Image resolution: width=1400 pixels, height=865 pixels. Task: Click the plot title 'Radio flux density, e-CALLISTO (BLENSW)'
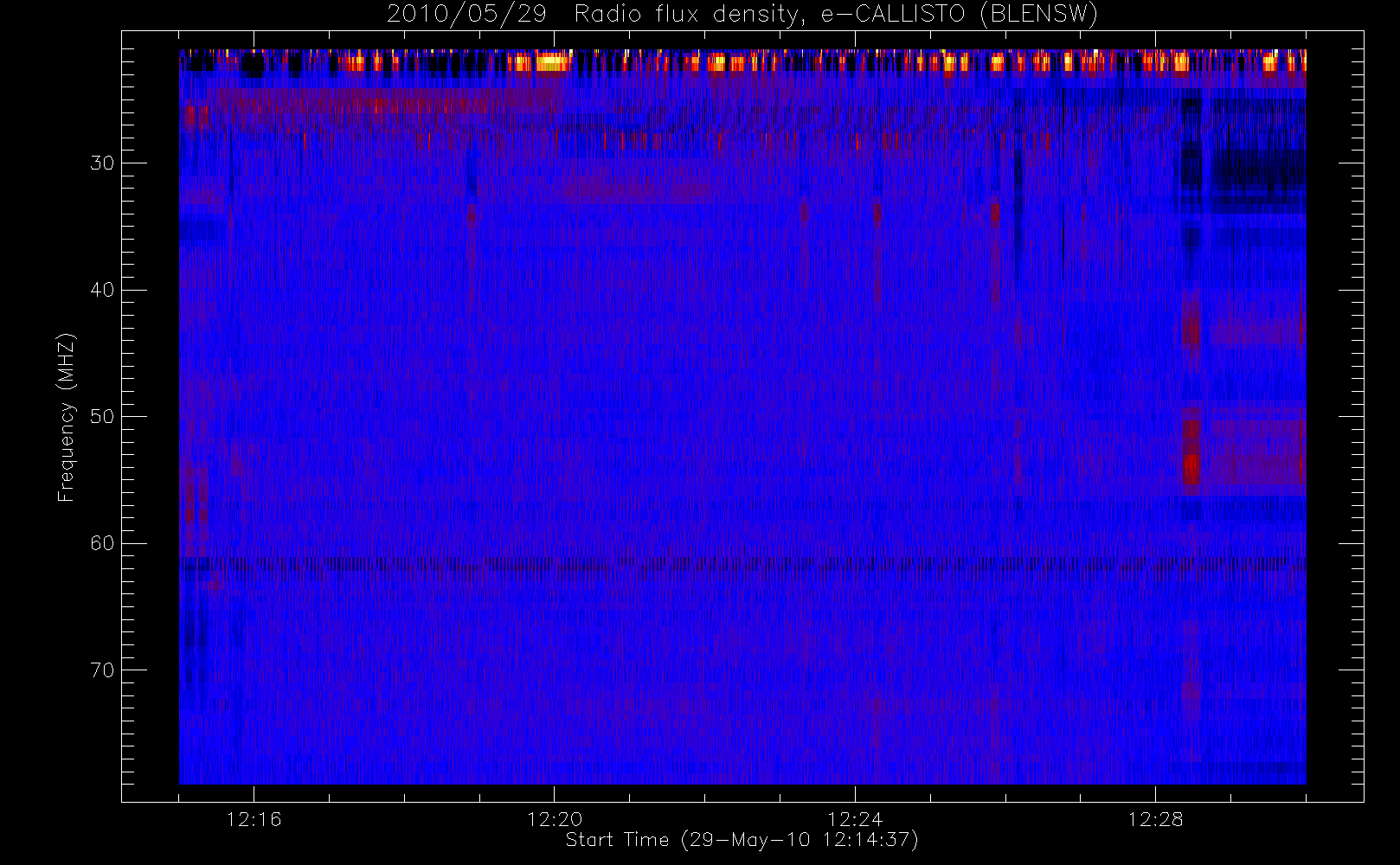(x=836, y=14)
